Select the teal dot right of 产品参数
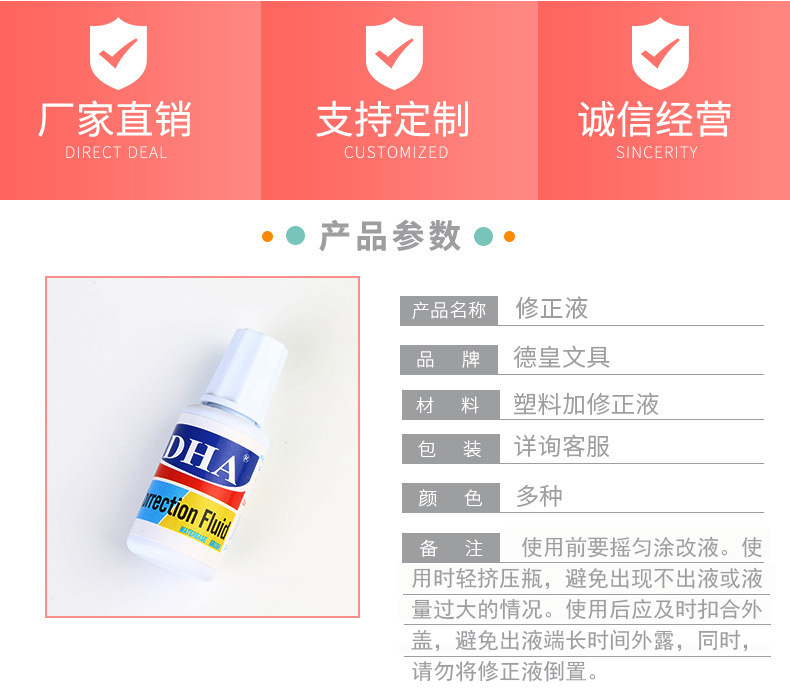Image resolution: width=790 pixels, height=695 pixels. (x=484, y=236)
